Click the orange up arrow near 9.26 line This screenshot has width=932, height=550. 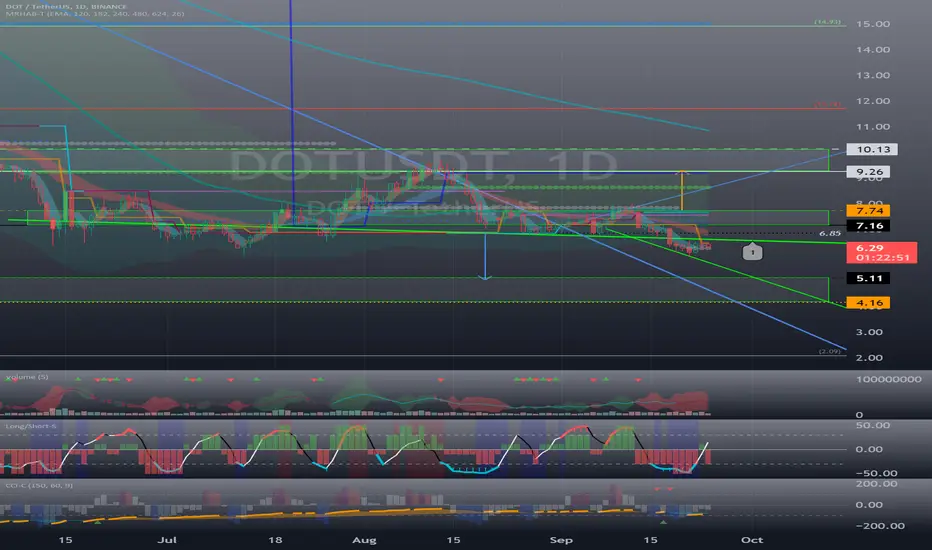[x=682, y=174]
